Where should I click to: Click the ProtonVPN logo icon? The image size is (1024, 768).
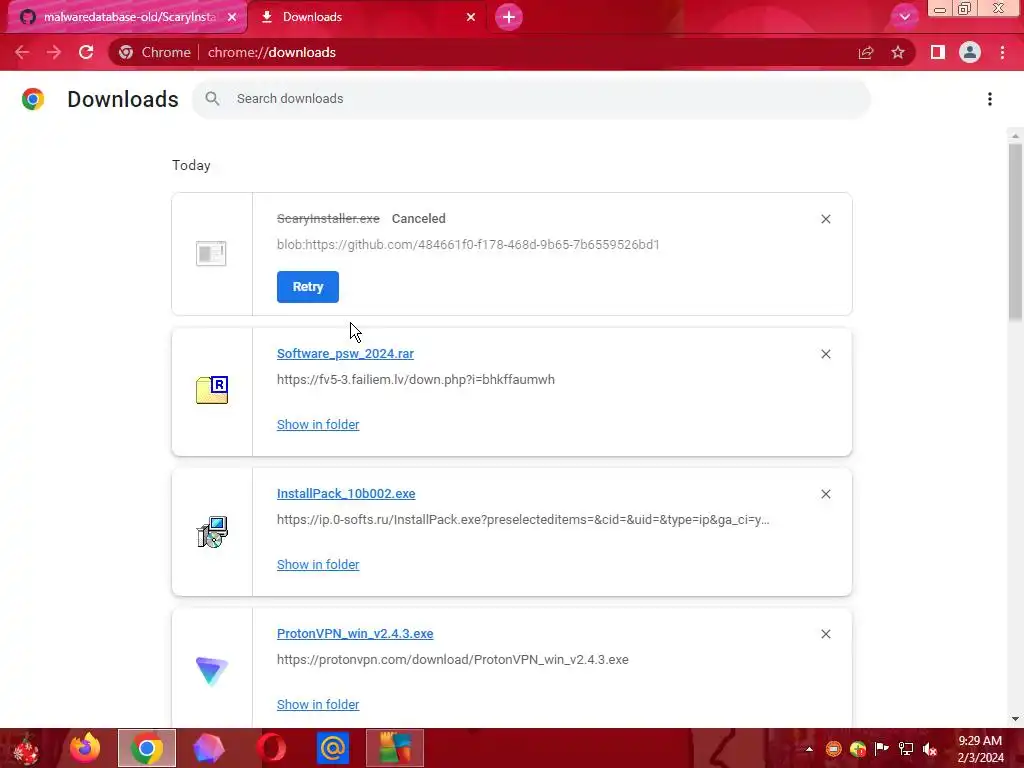coord(212,671)
